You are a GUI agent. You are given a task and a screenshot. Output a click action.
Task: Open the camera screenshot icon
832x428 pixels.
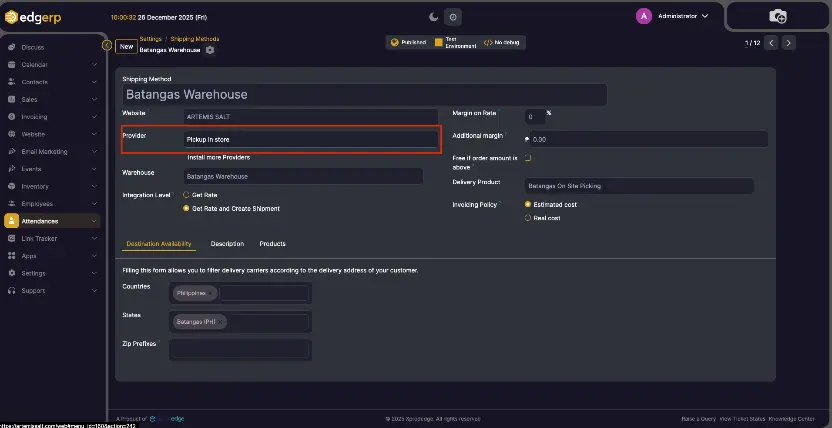(777, 16)
